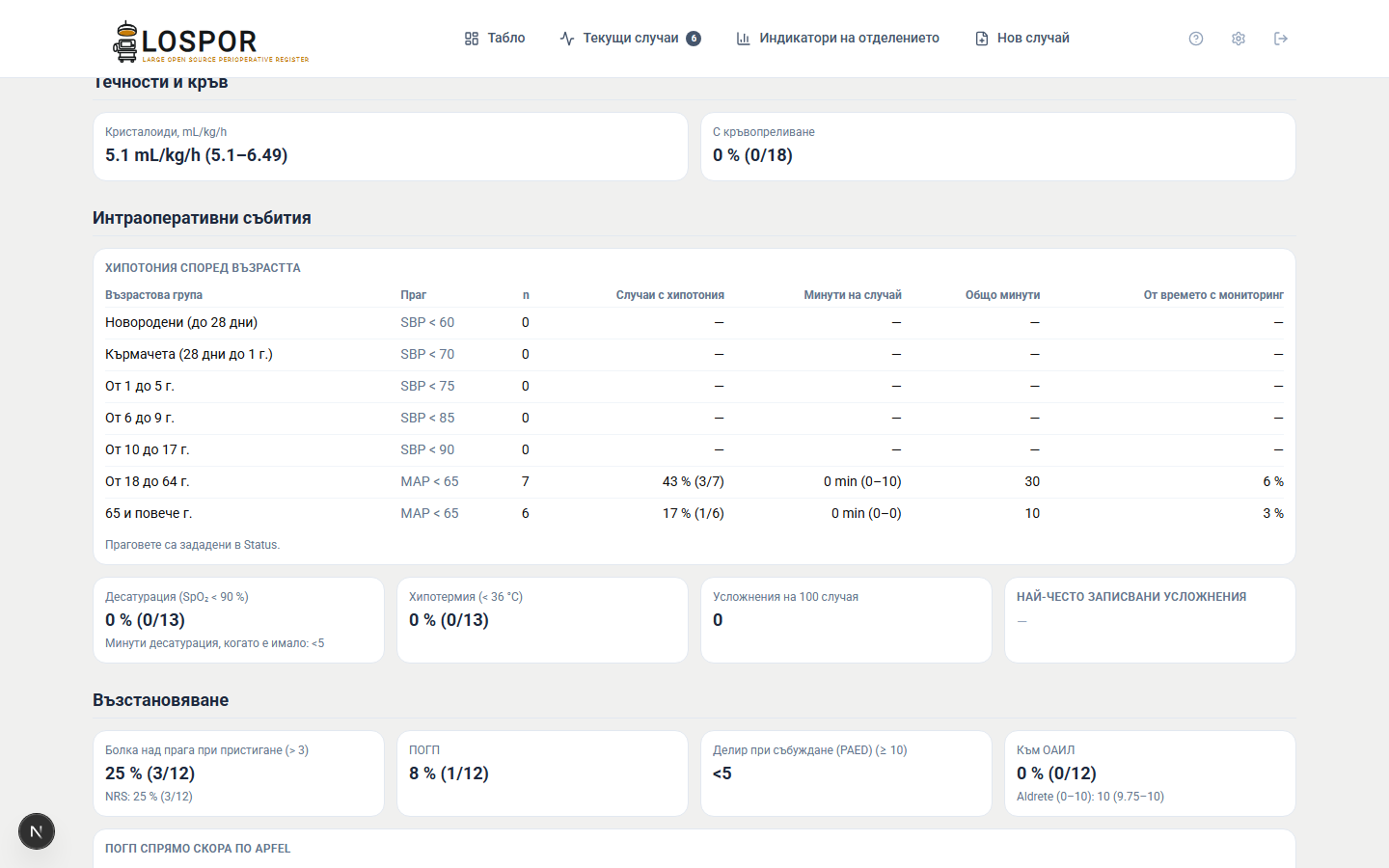This screenshot has height=868, width=1389.
Task: Click the От времето с мониторинг header
Action: [x=1213, y=295]
